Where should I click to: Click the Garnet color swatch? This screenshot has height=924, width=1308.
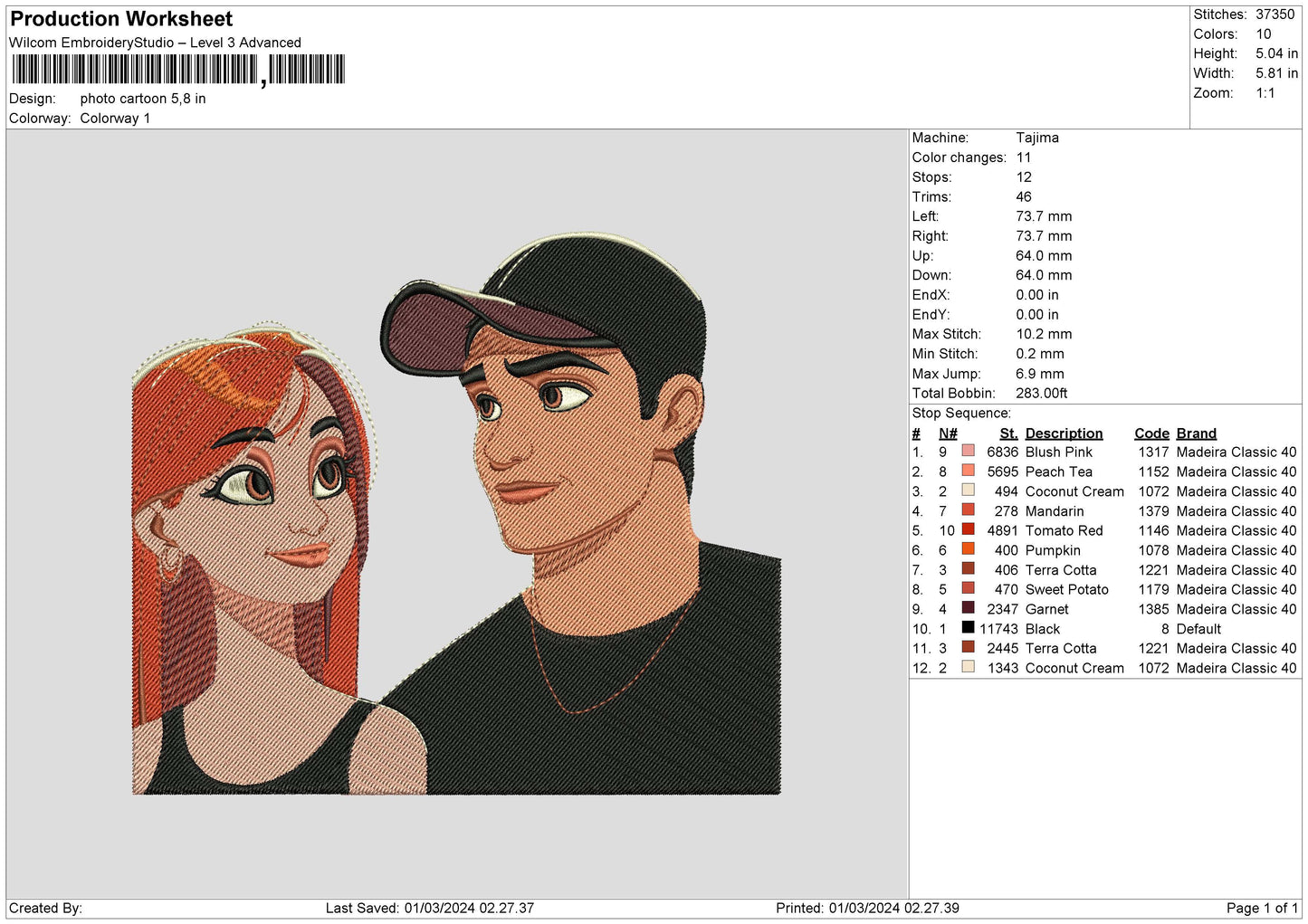tap(969, 608)
